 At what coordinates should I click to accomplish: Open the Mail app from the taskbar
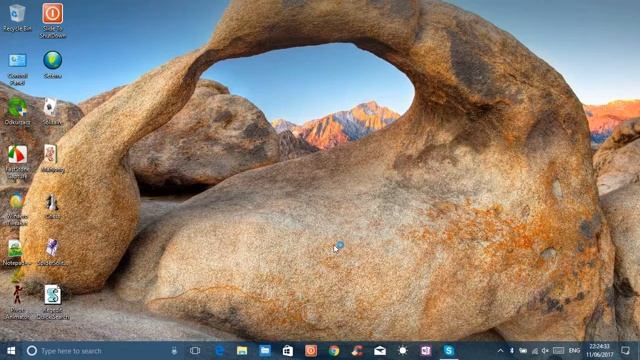(380, 351)
